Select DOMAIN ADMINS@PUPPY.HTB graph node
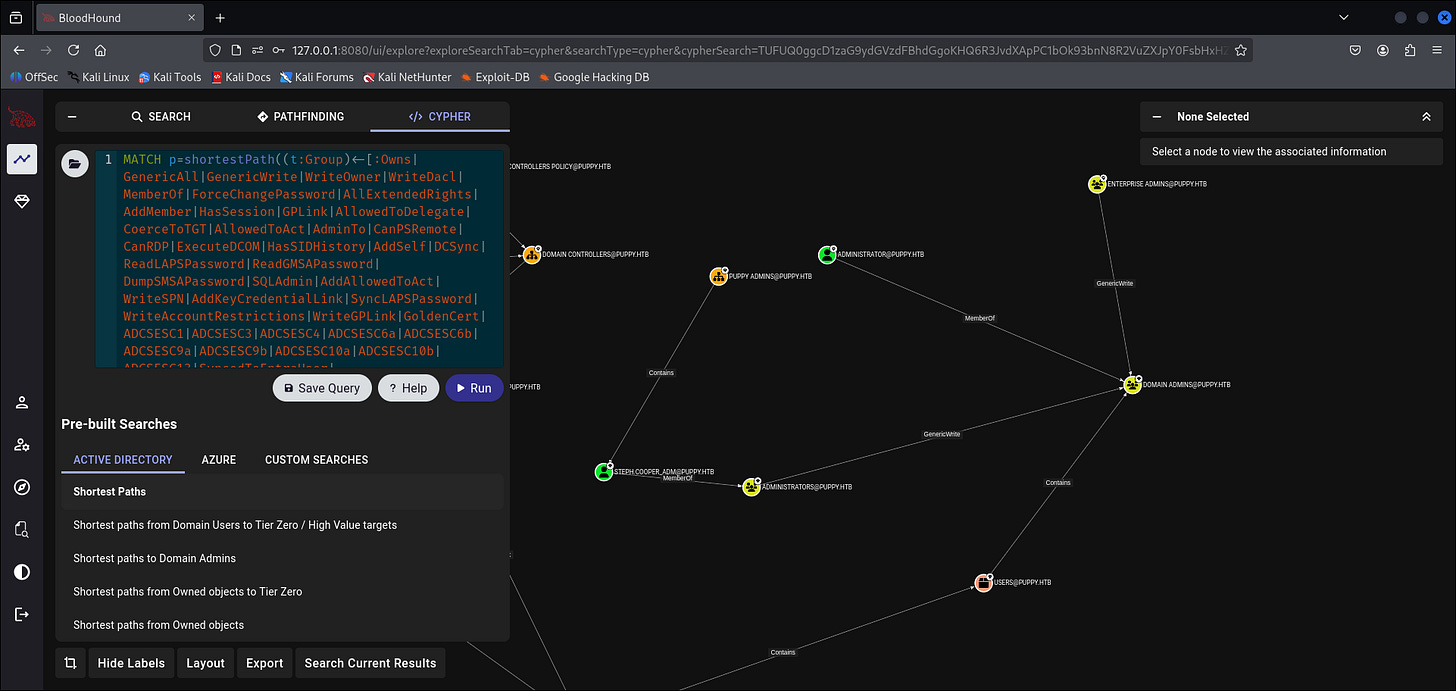The width and height of the screenshot is (1456, 691). pyautogui.click(x=1132, y=385)
